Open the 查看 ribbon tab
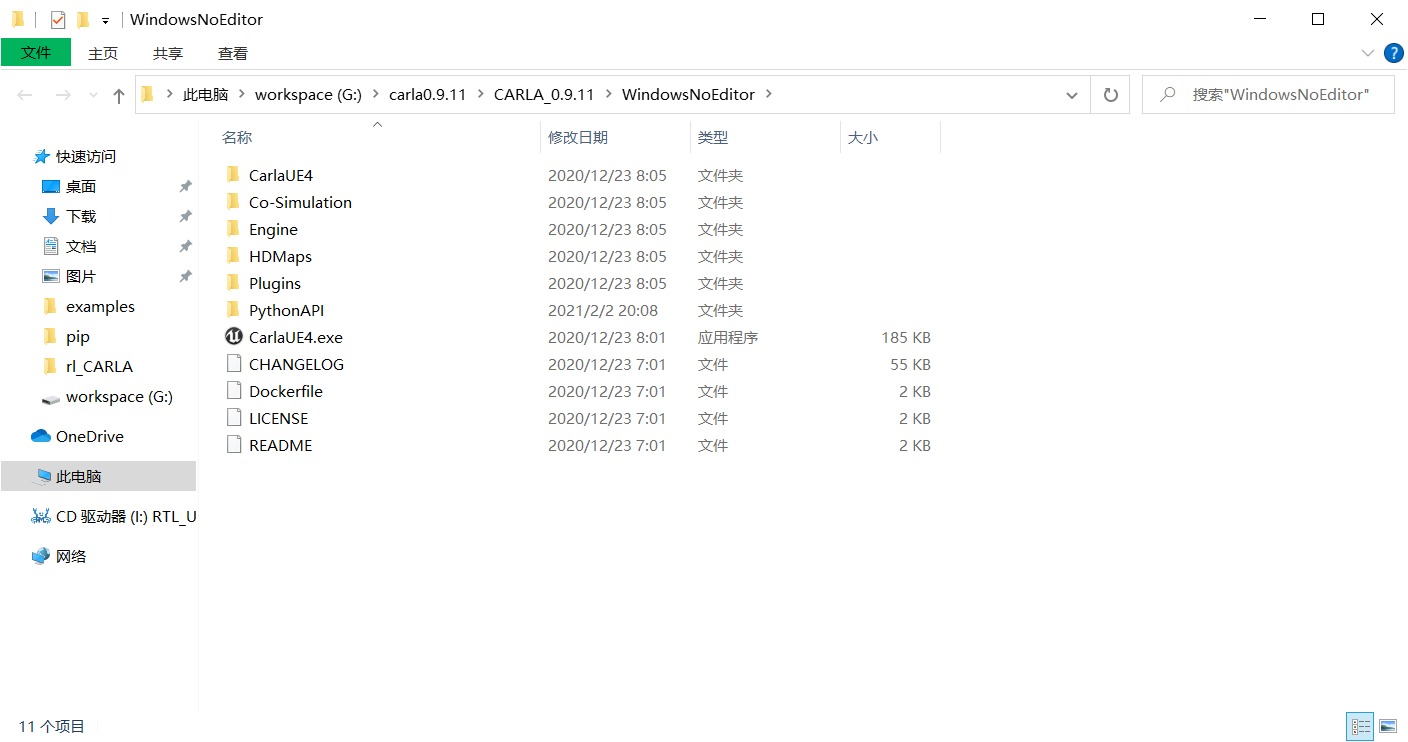 pyautogui.click(x=233, y=53)
